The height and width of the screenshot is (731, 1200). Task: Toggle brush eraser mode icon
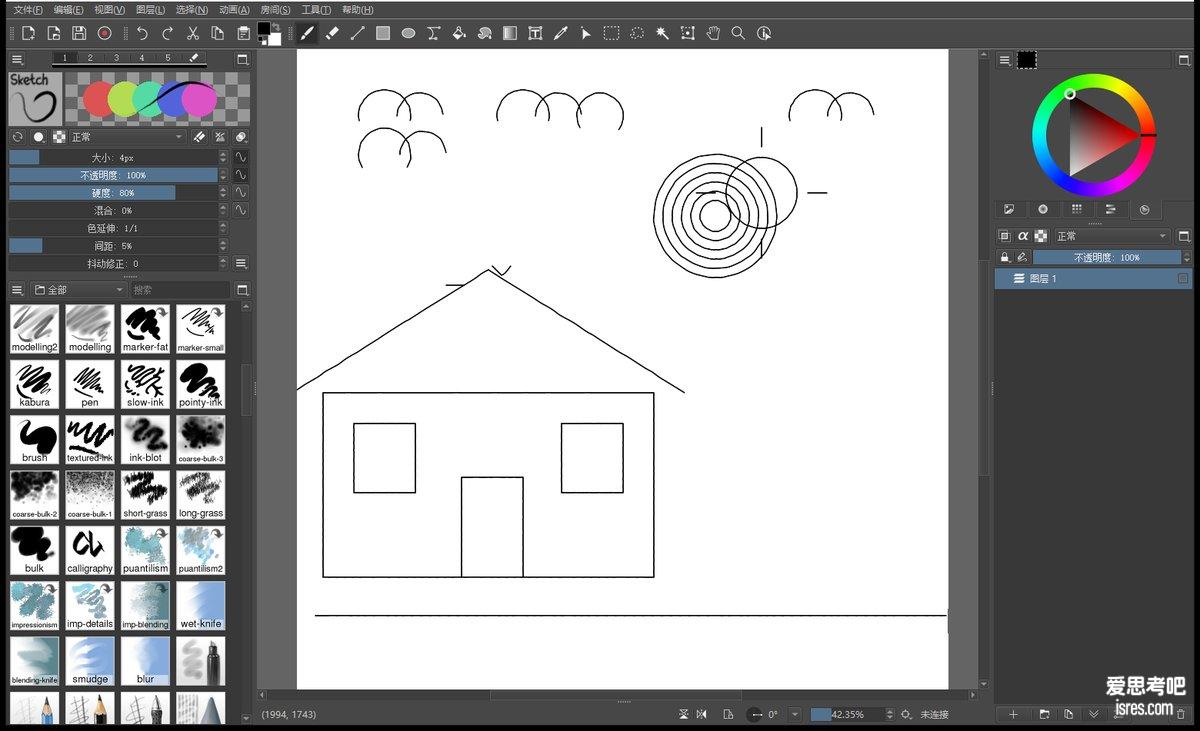tap(198, 137)
